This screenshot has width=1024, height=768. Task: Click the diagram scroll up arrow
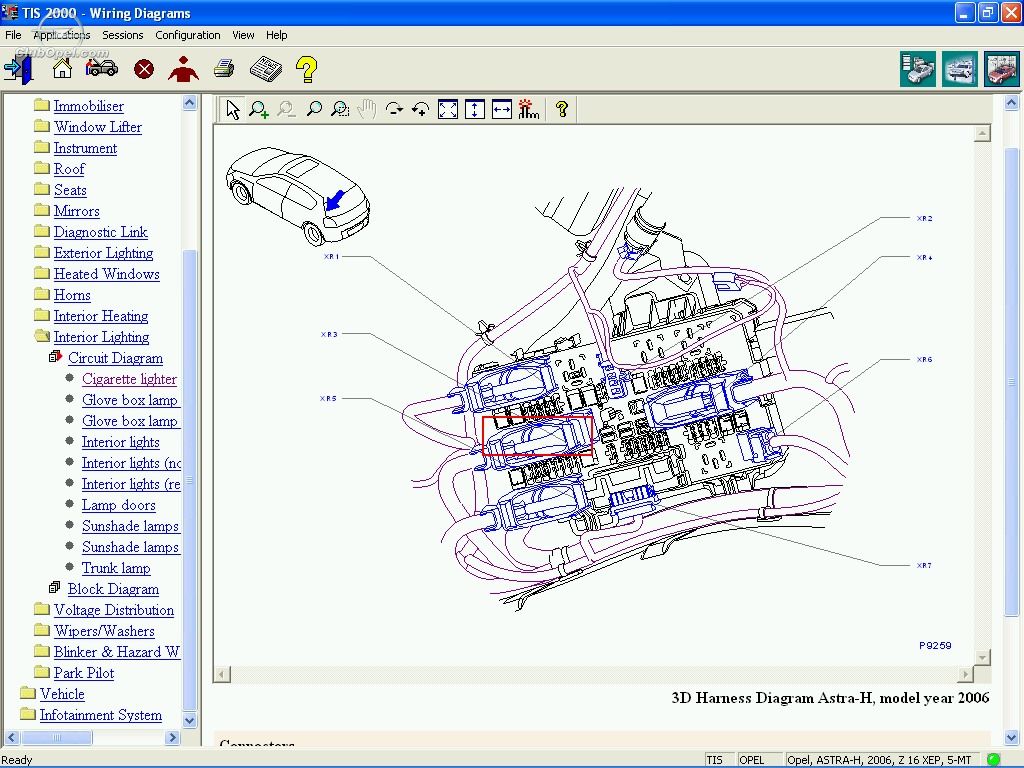pos(982,133)
